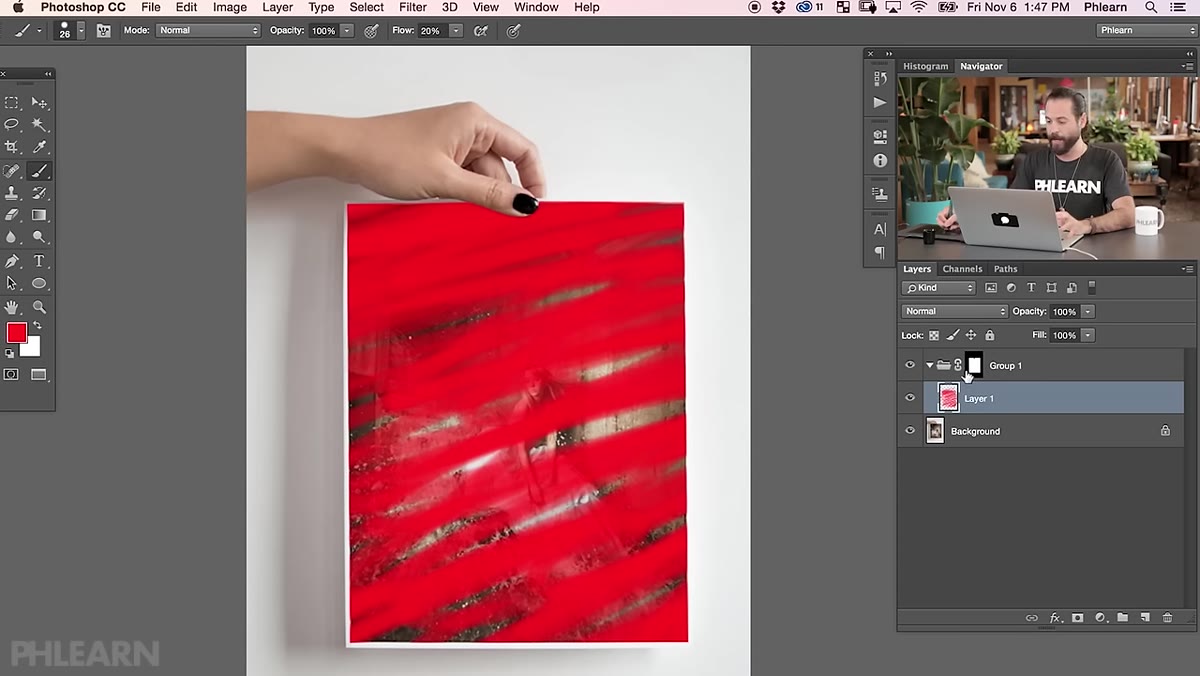
Task: Click the white background color swatch
Action: point(32,347)
